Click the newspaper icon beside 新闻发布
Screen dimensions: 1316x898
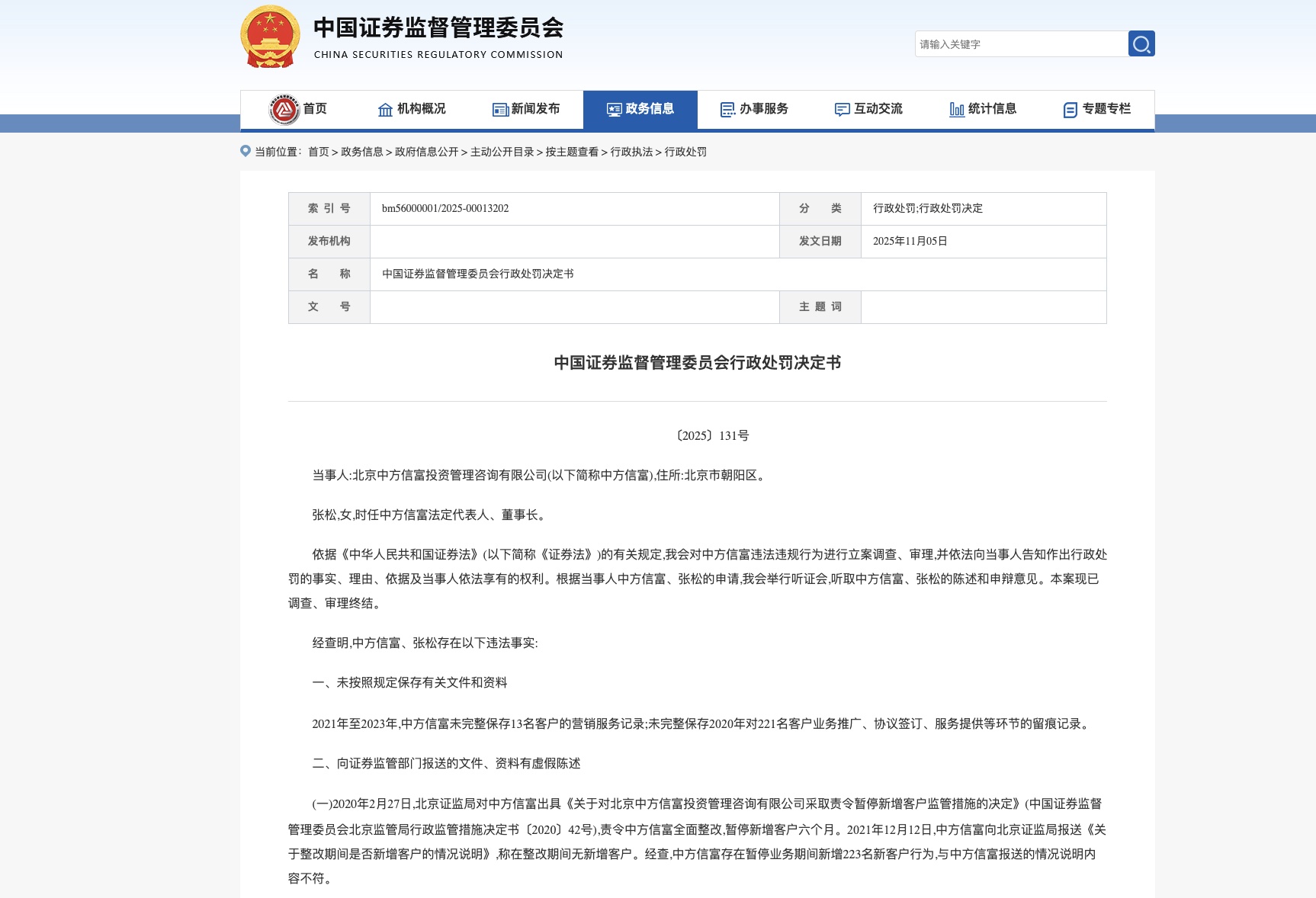[x=500, y=110]
